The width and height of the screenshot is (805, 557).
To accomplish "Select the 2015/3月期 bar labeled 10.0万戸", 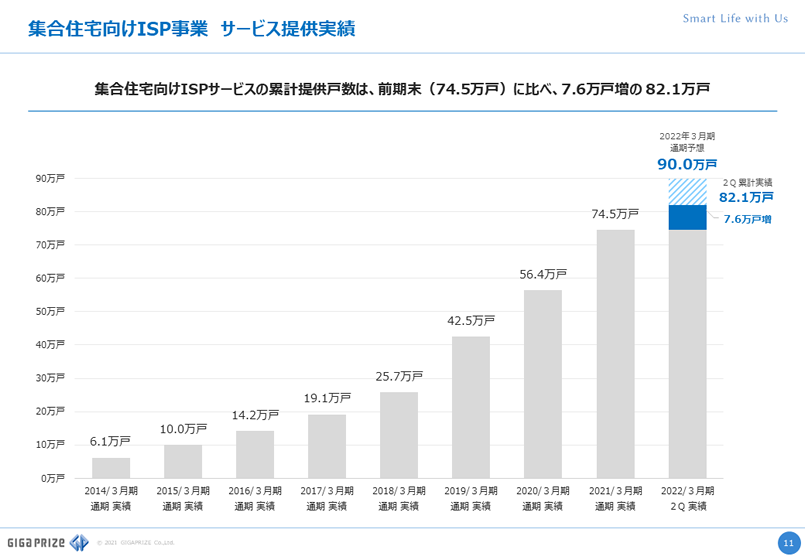I will (183, 461).
